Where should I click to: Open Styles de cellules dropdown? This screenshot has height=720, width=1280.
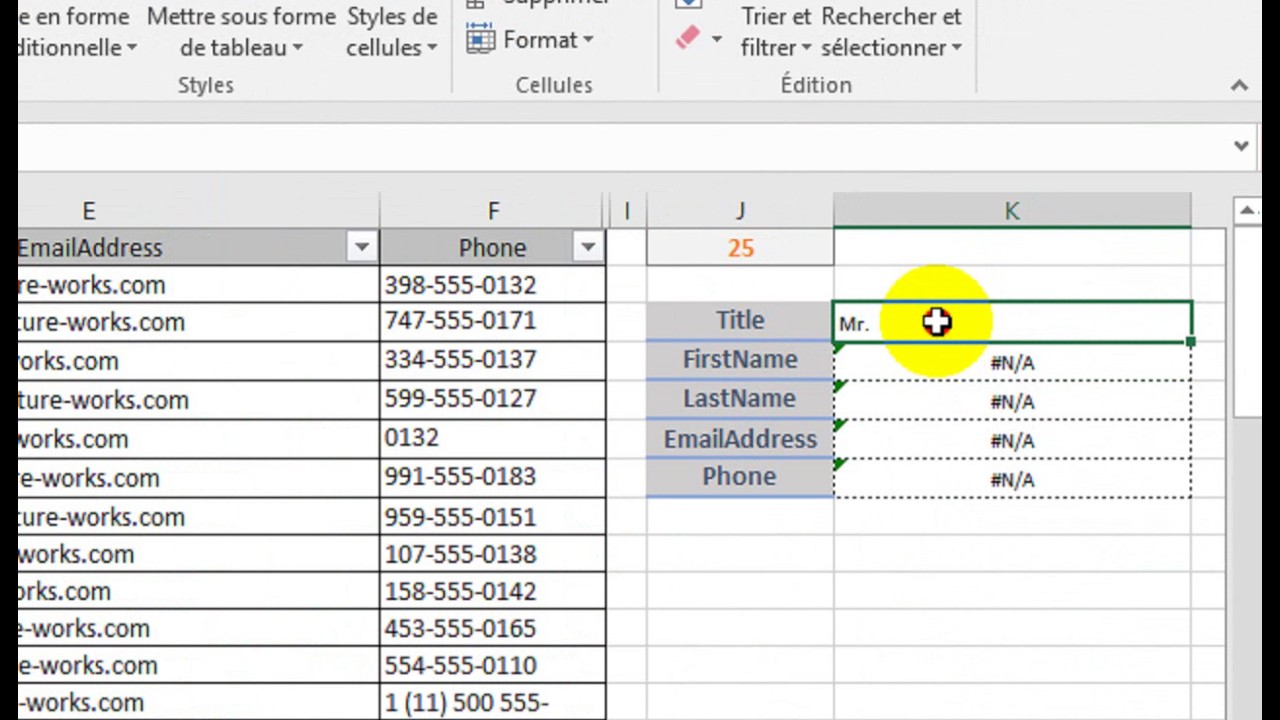[392, 32]
